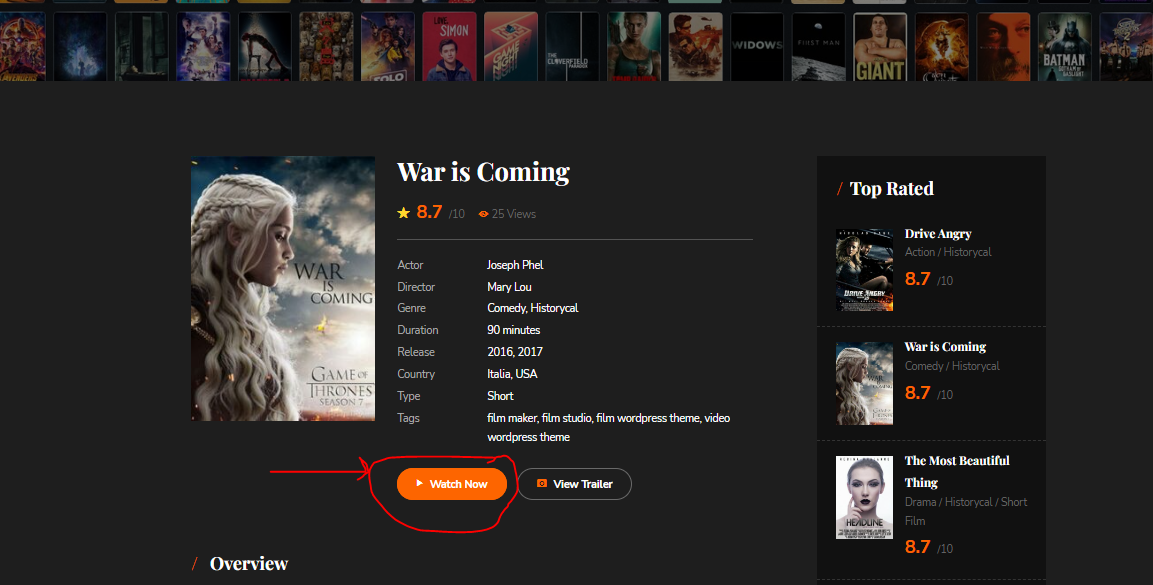Screen dimensions: 1153x585
Task: Click 'Comedy / Historycal' under War is Coming
Action: (x=952, y=366)
